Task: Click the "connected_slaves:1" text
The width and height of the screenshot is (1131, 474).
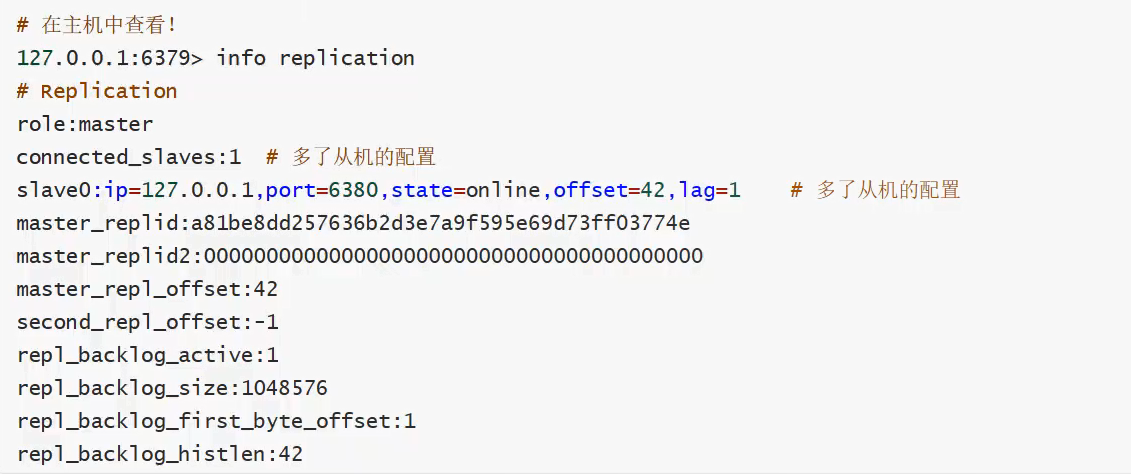Action: 128,157
